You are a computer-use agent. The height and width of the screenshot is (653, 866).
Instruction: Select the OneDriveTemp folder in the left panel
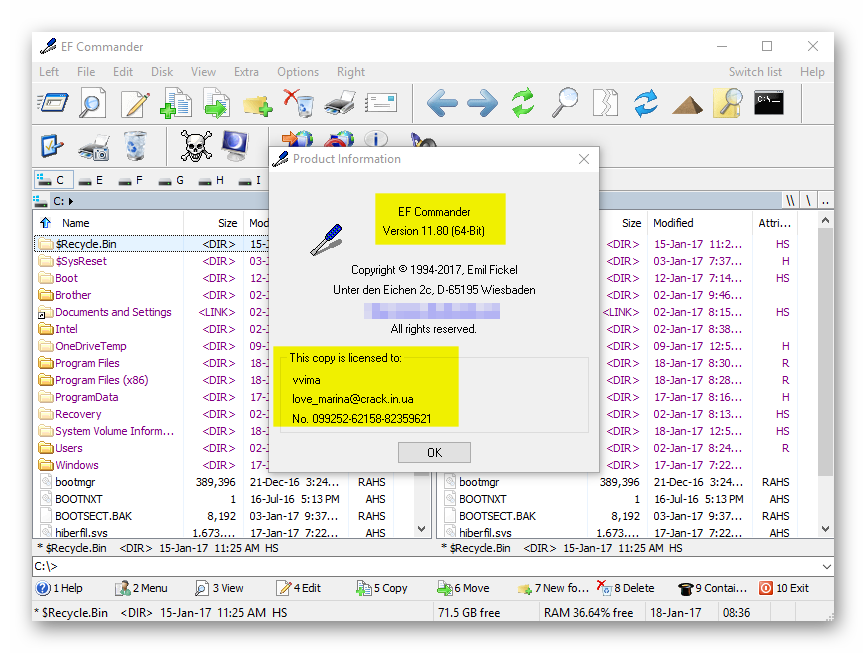click(91, 346)
